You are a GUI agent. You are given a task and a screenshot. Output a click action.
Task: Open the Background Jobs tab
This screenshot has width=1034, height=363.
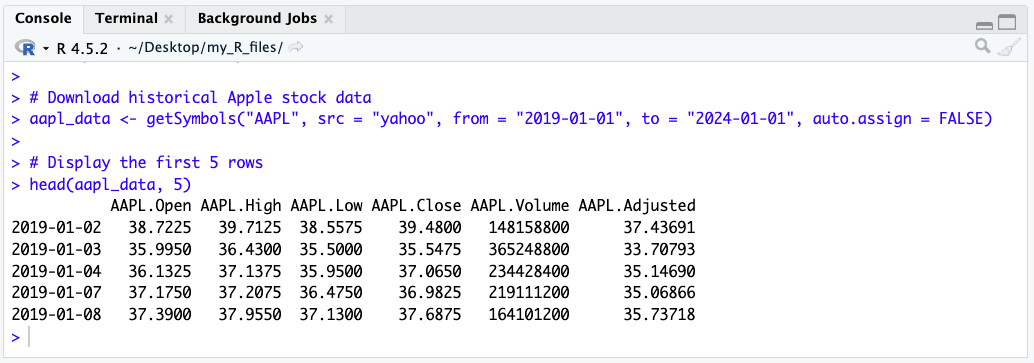tap(257, 18)
